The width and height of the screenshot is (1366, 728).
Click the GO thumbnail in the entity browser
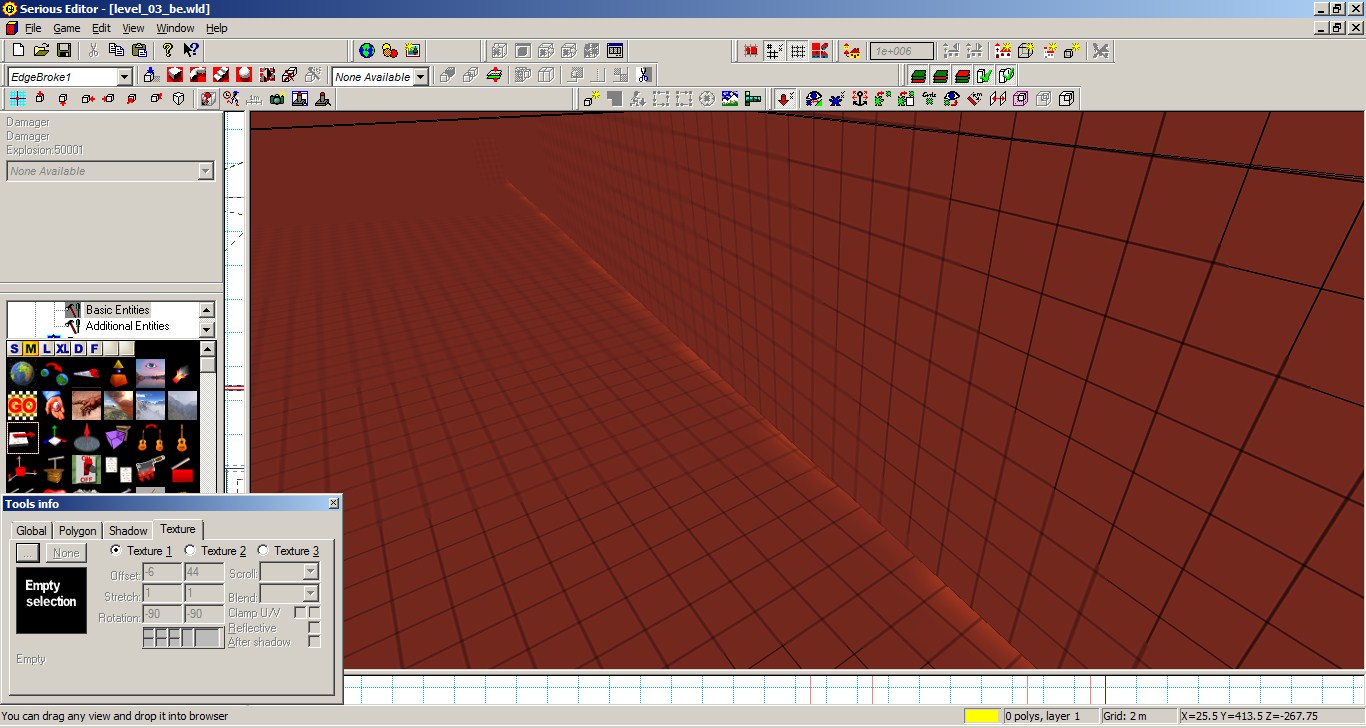pyautogui.click(x=22, y=405)
